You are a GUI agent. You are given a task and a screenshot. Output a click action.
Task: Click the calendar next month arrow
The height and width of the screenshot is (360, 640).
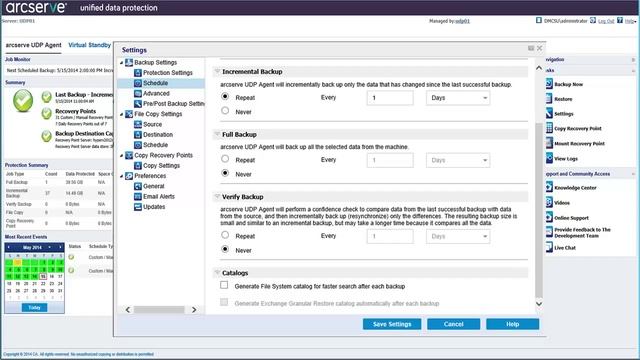[x=60, y=247]
